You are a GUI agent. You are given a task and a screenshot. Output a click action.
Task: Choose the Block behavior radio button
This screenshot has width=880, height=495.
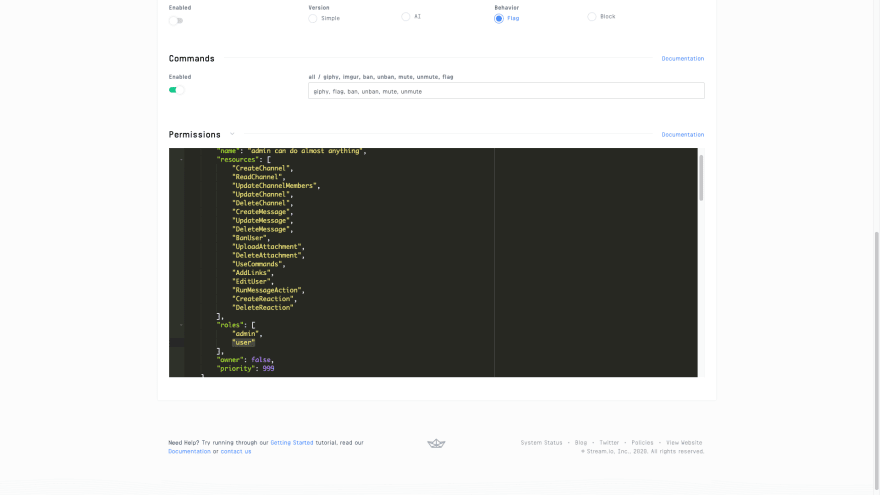coord(592,17)
